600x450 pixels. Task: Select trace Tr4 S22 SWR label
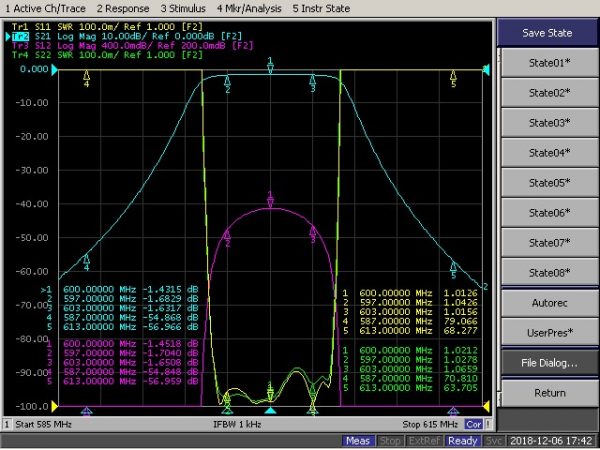pos(107,55)
